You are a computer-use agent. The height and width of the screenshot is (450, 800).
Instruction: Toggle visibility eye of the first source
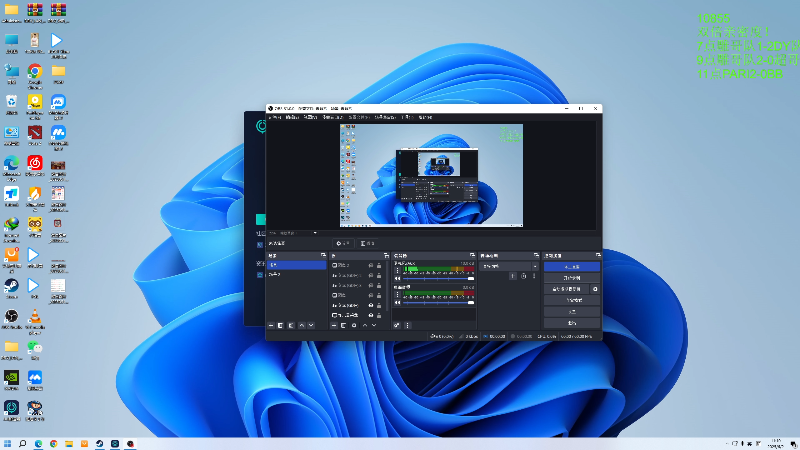pyautogui.click(x=371, y=265)
